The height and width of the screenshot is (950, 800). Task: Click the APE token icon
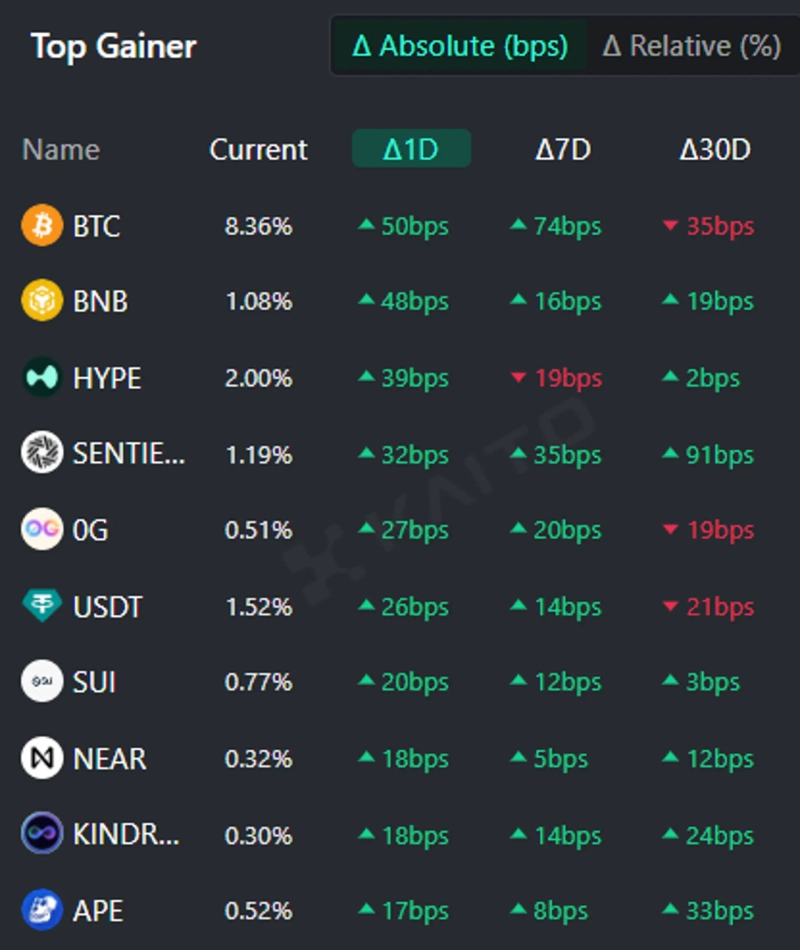42,910
